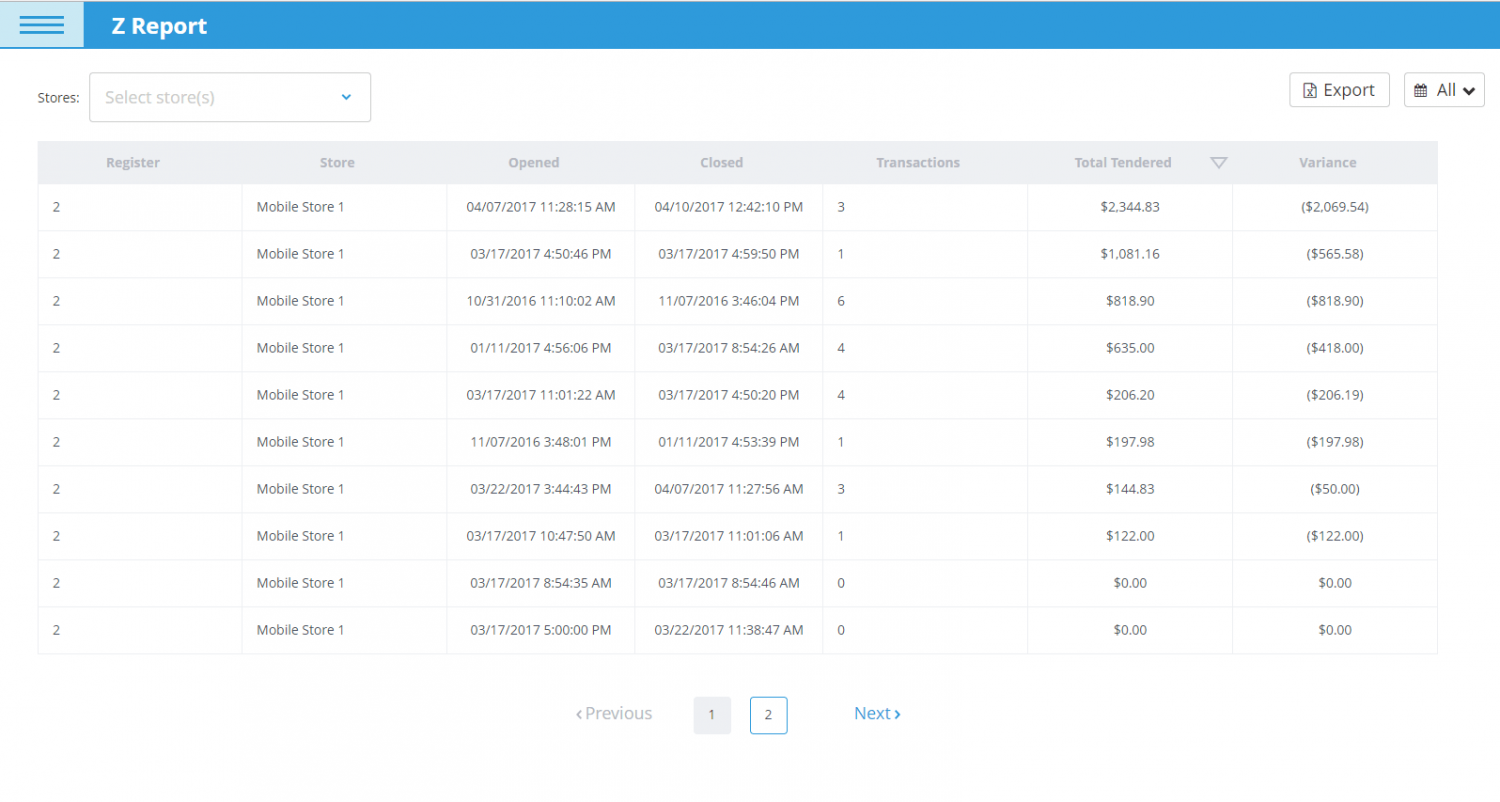This screenshot has height=802, width=1500.
Task: Click the chevron on the store selector
Action: pyautogui.click(x=346, y=97)
